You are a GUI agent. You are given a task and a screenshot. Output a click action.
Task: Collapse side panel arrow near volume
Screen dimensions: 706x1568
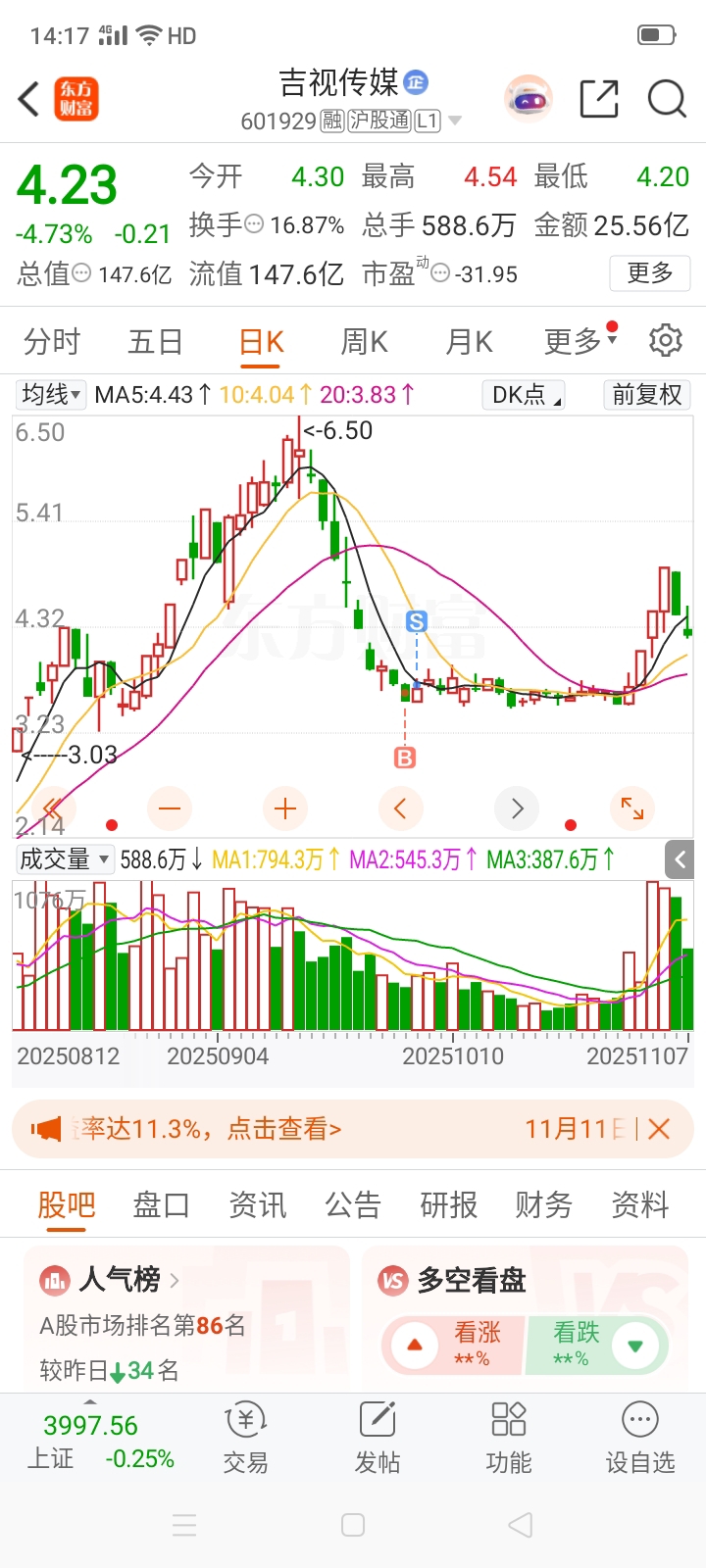[x=681, y=860]
